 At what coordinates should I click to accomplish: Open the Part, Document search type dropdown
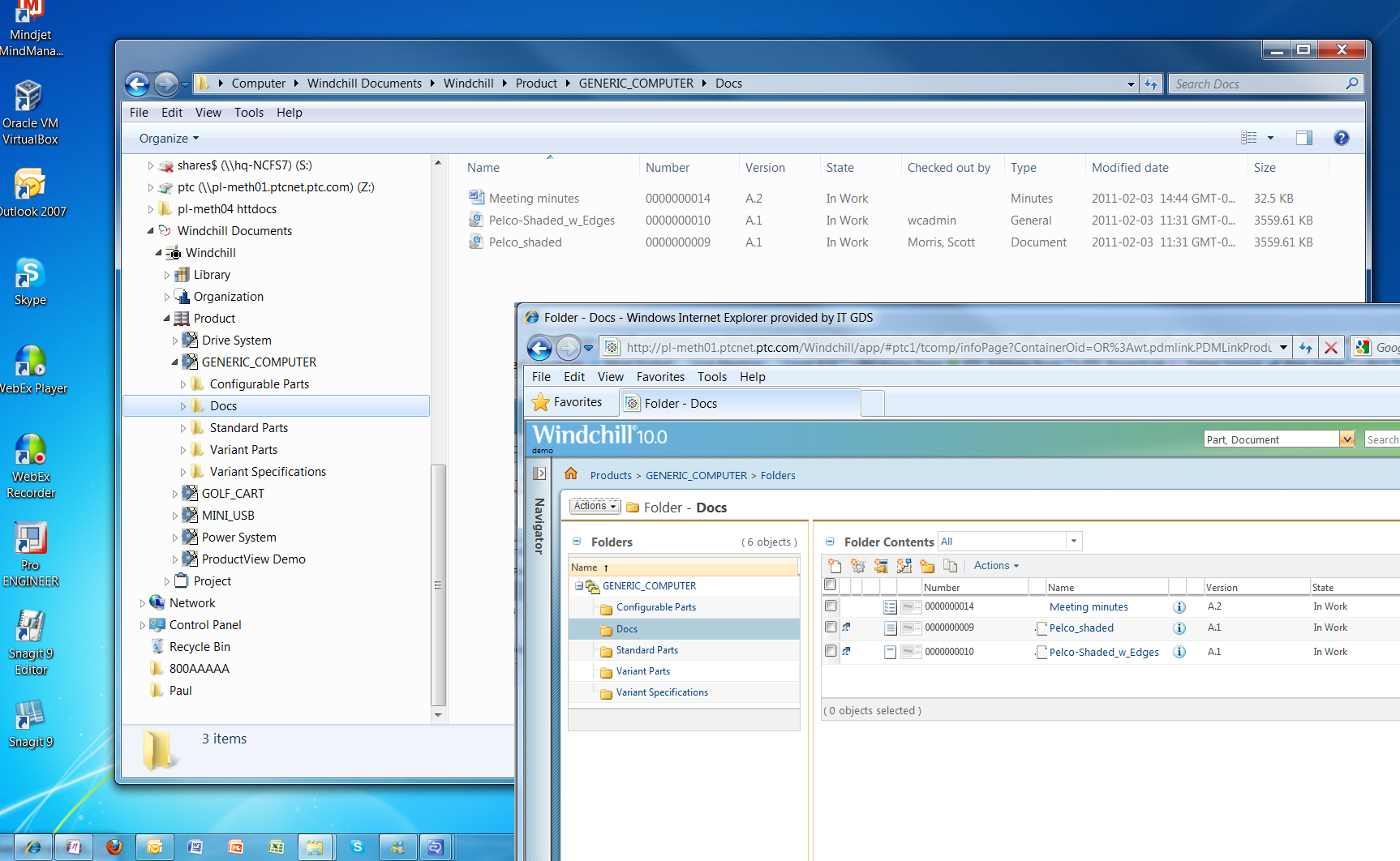1347,439
